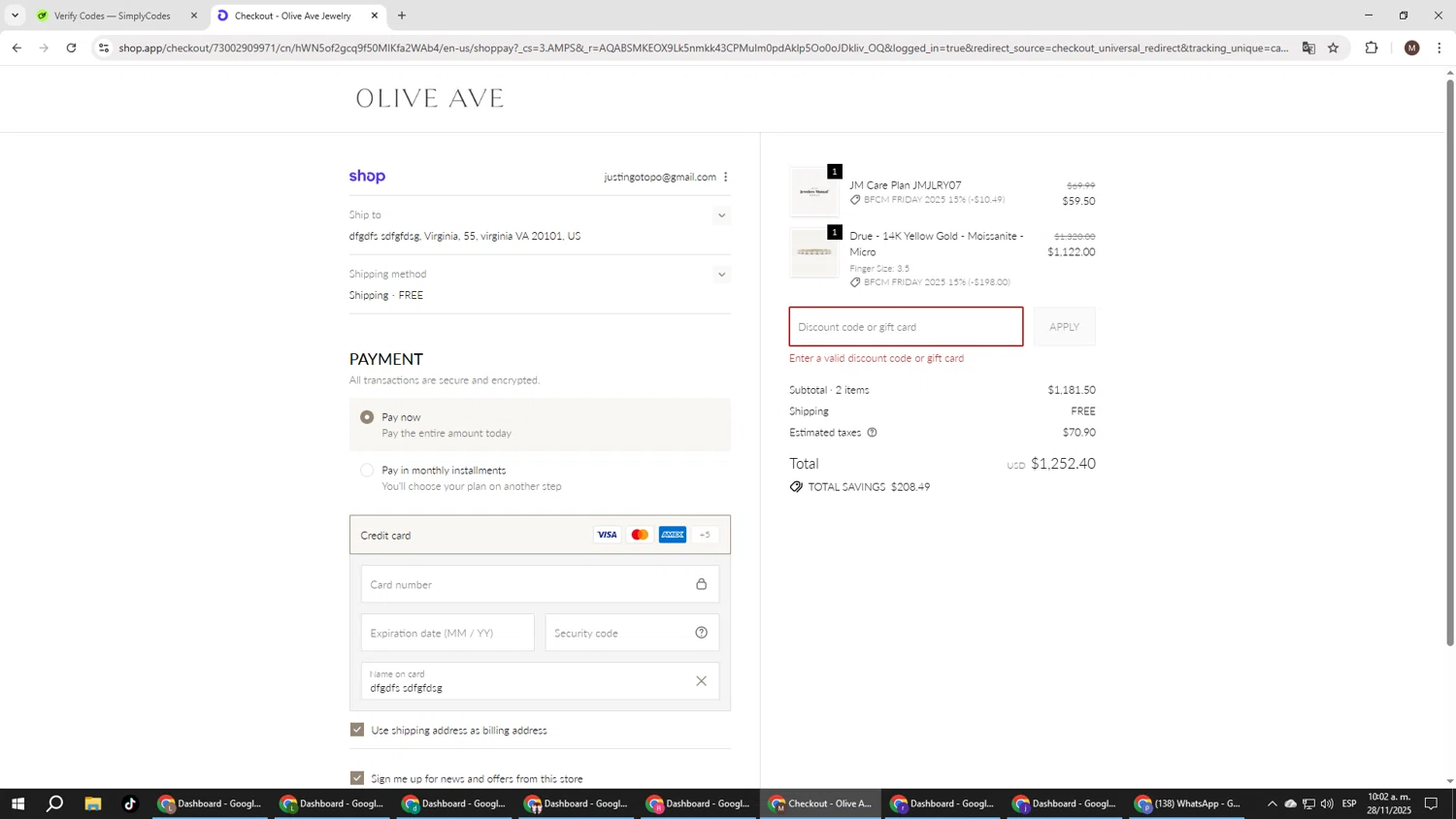Click the ESP language indicator
This screenshot has height=819, width=1456.
[1349, 803]
